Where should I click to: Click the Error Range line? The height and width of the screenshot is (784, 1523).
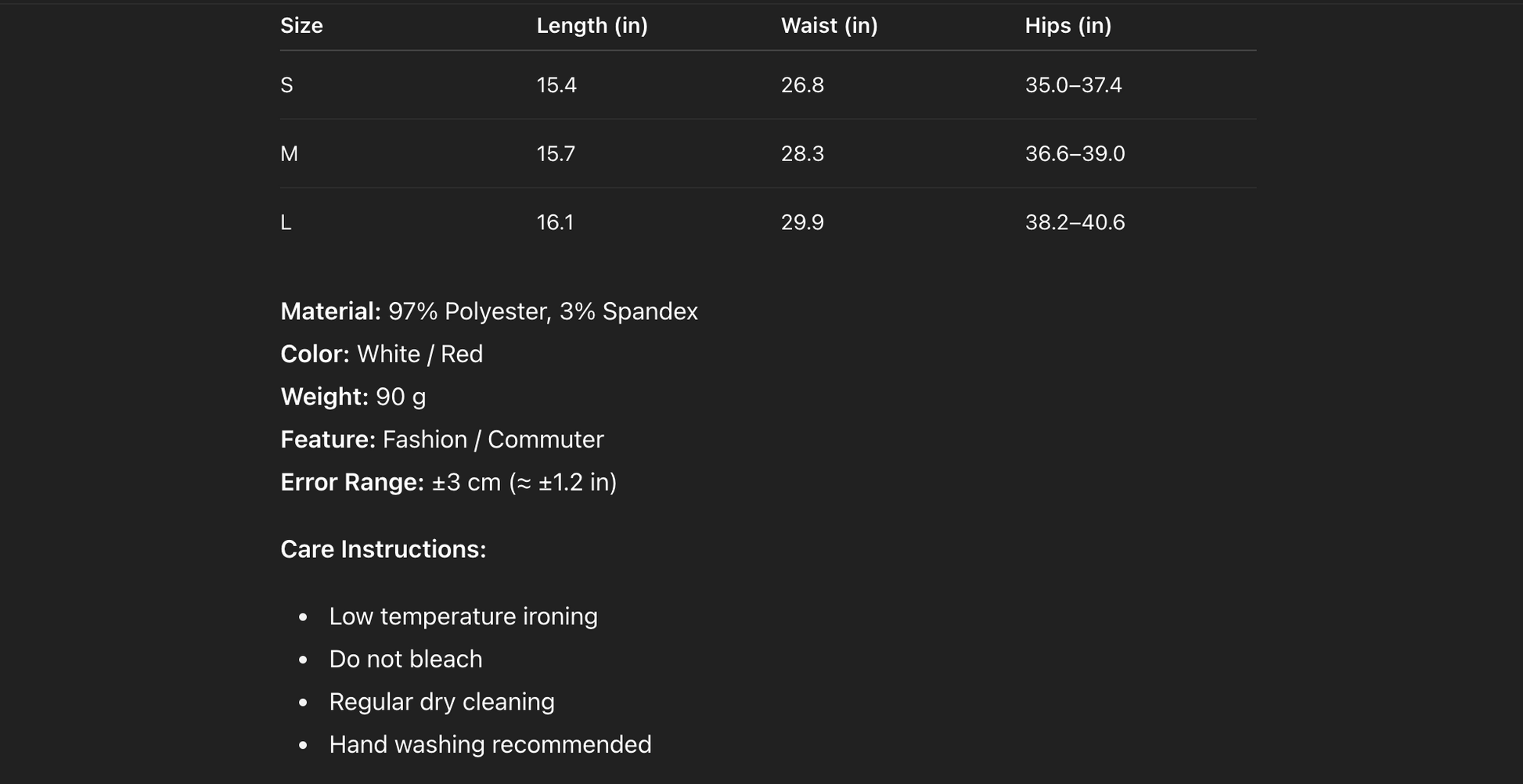(448, 482)
